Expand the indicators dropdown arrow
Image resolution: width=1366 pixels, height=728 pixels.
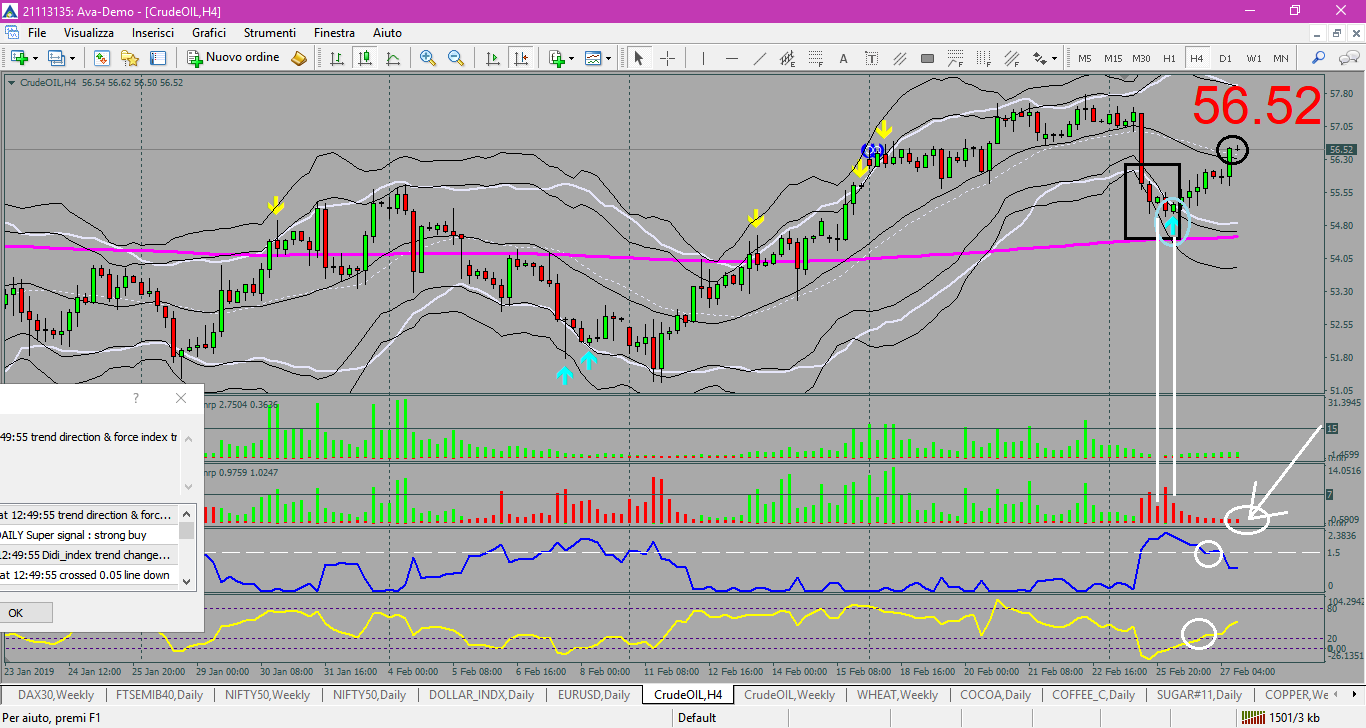point(571,58)
